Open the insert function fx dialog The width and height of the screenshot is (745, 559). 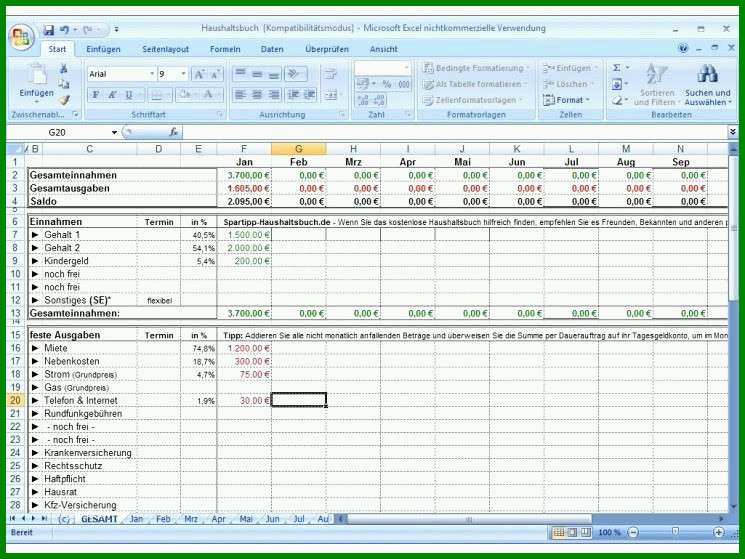click(x=173, y=132)
